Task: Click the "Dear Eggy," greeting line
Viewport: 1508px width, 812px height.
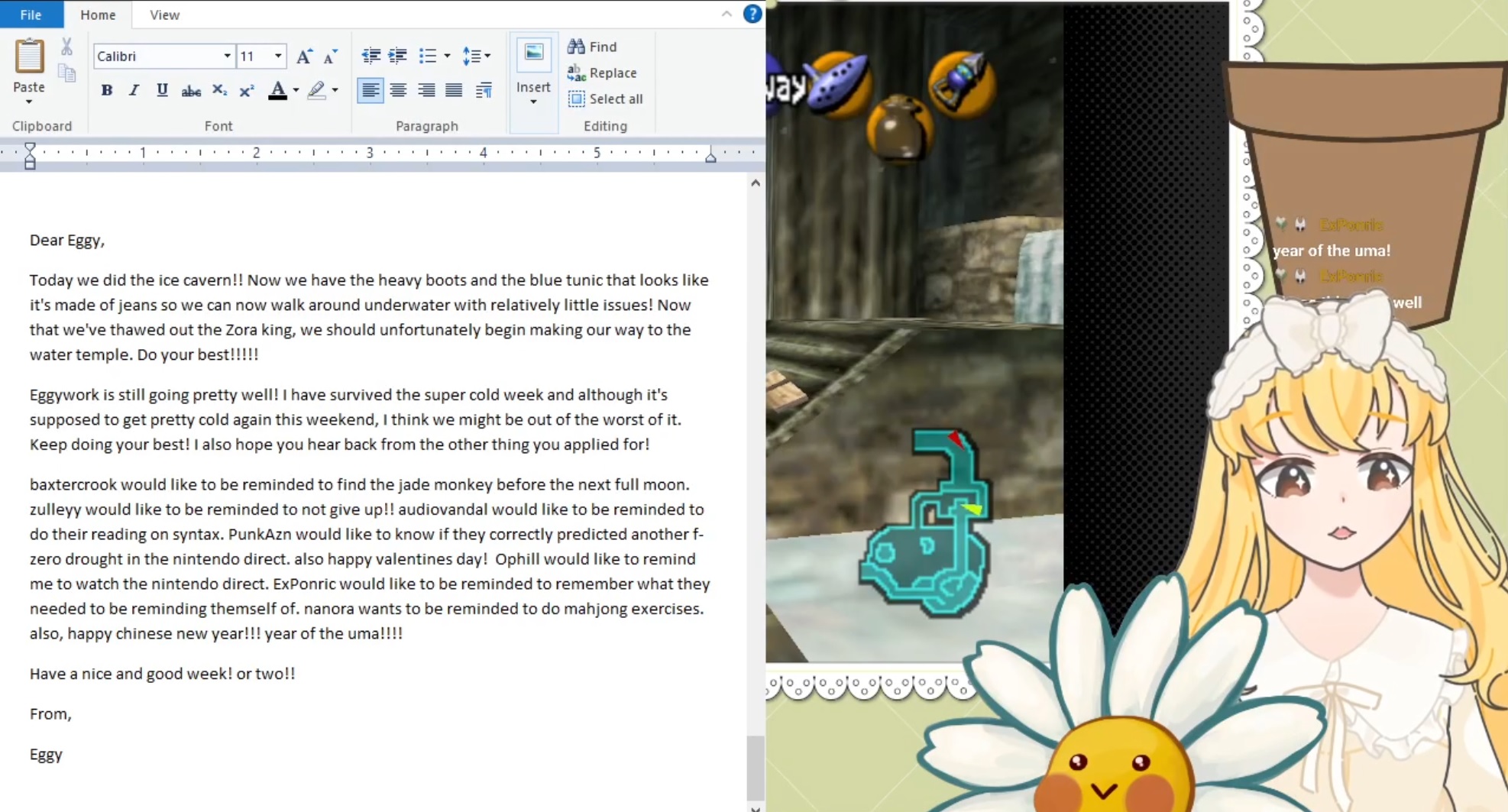Action: (67, 240)
